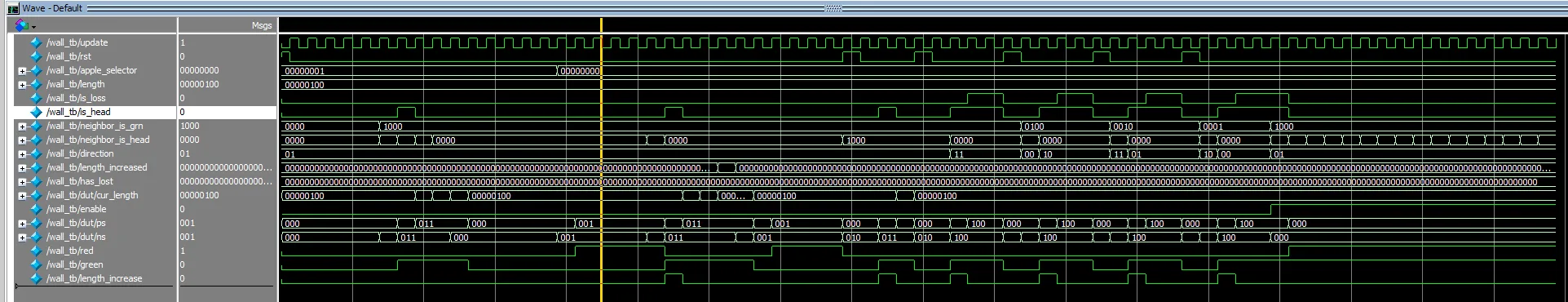1568x302 pixels.
Task: Click the Wave window icon in title bar
Action: 13,8
